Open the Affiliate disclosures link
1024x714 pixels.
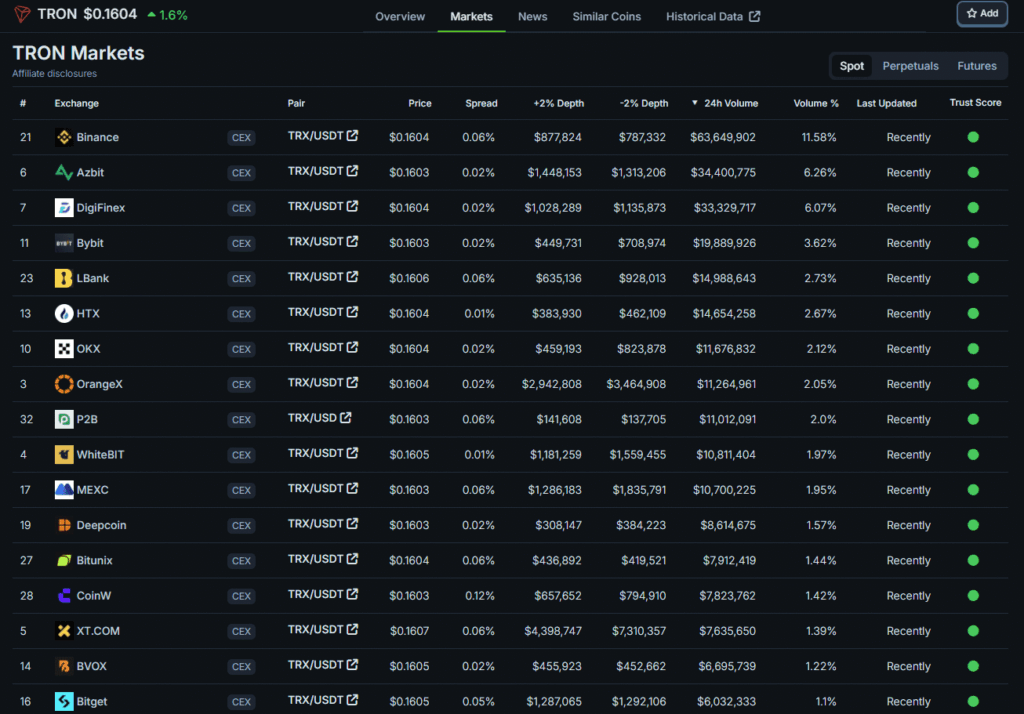(54, 74)
